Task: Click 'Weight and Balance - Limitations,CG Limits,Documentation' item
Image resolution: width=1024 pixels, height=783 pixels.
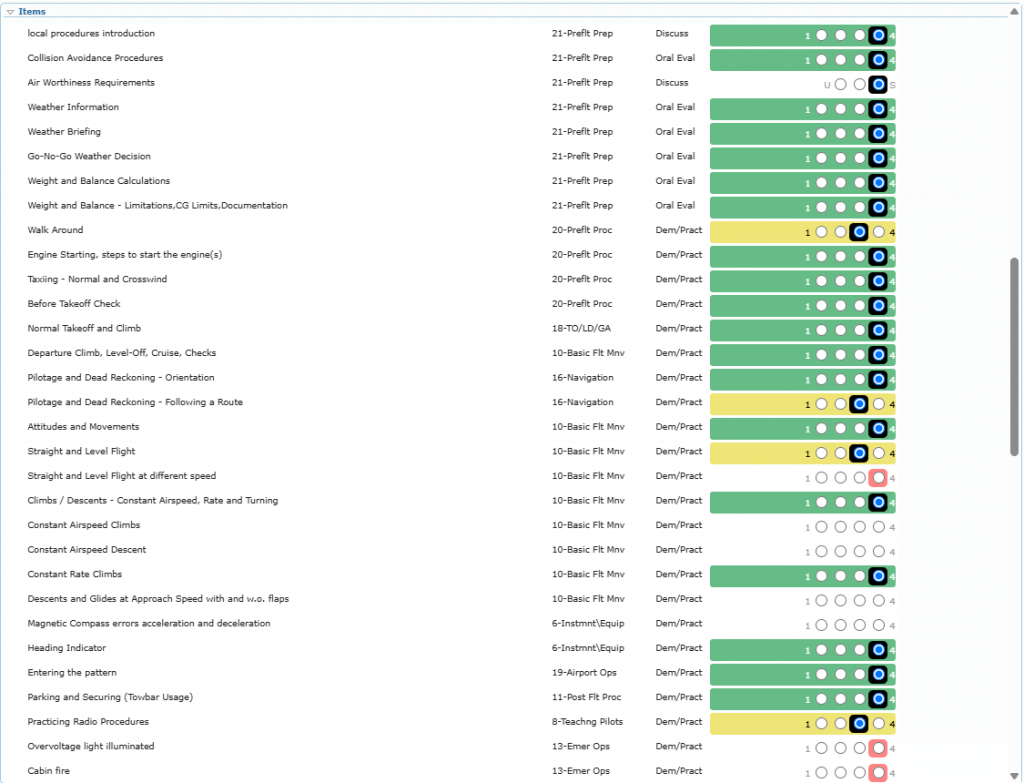Action: (x=157, y=205)
